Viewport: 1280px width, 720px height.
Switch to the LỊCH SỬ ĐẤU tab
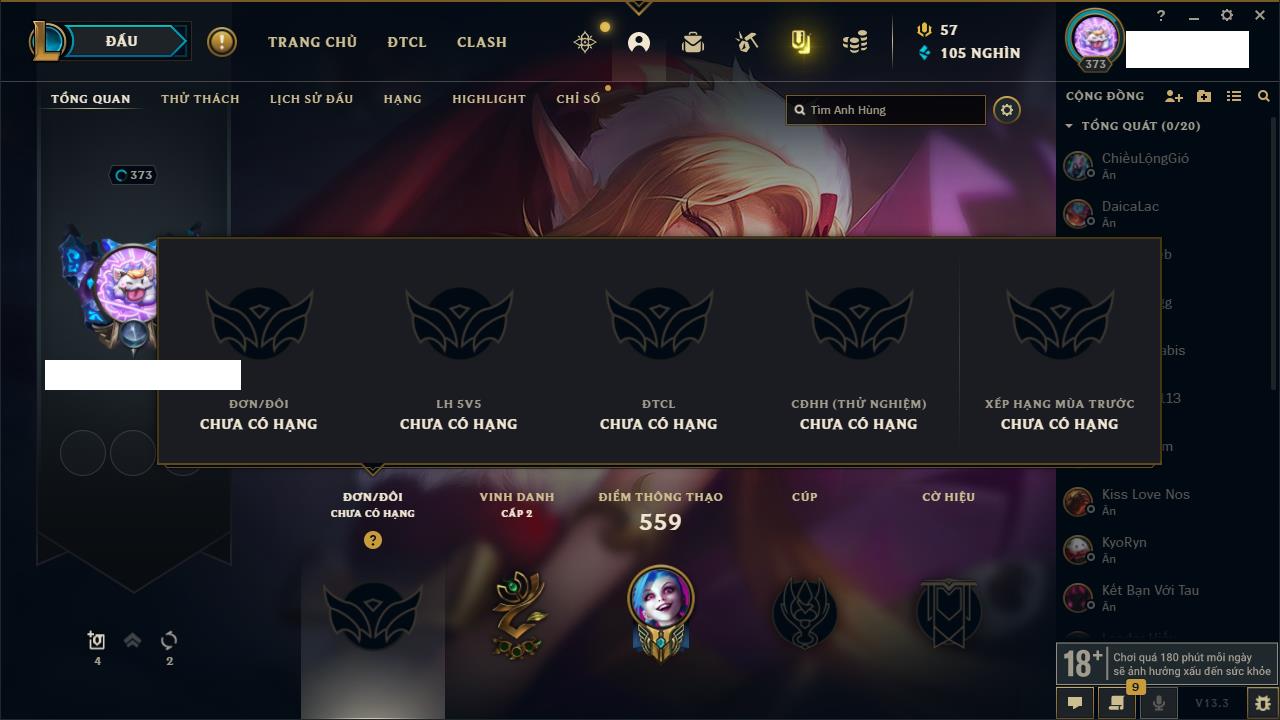311,99
